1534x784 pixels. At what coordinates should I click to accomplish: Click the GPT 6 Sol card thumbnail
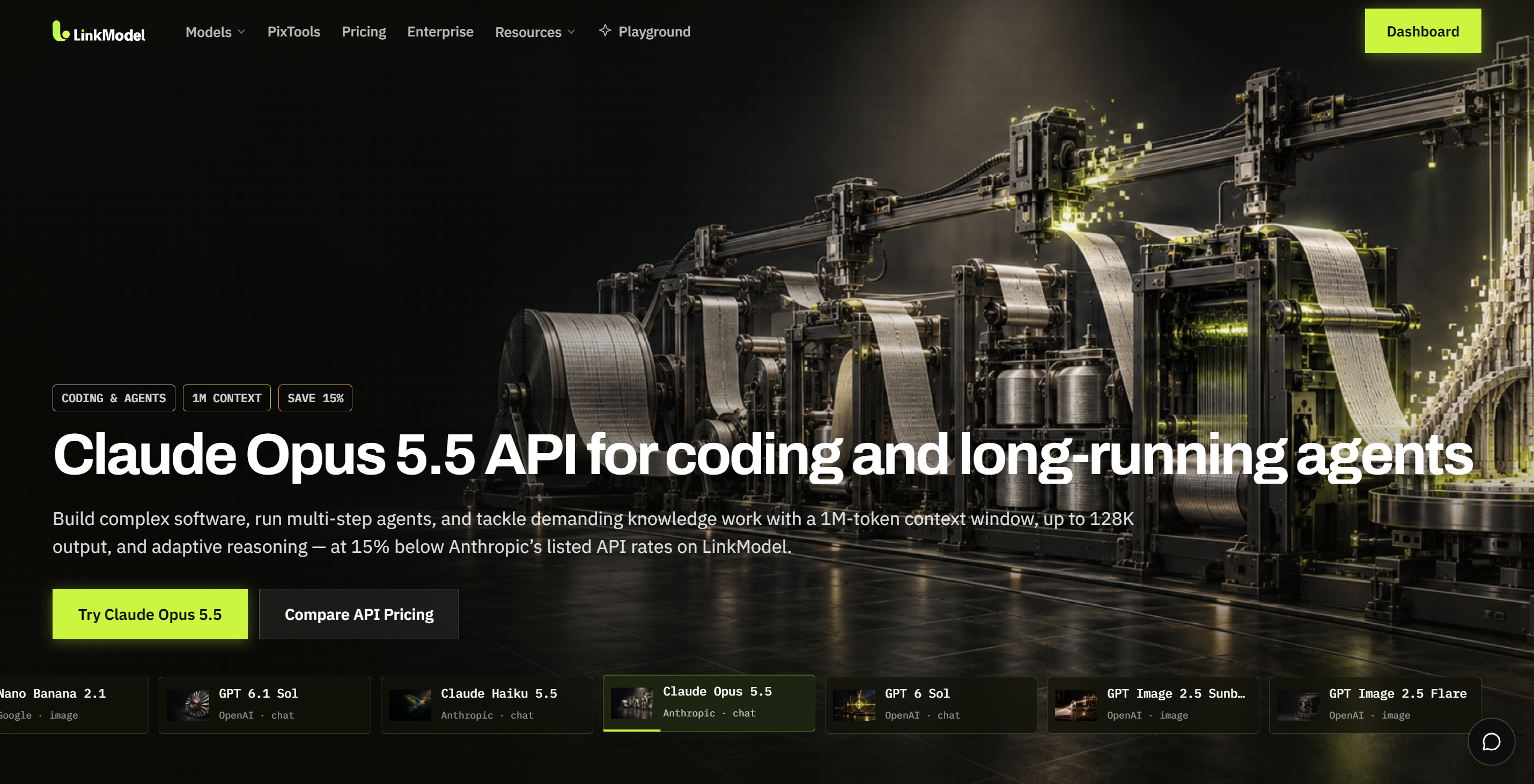(x=854, y=705)
